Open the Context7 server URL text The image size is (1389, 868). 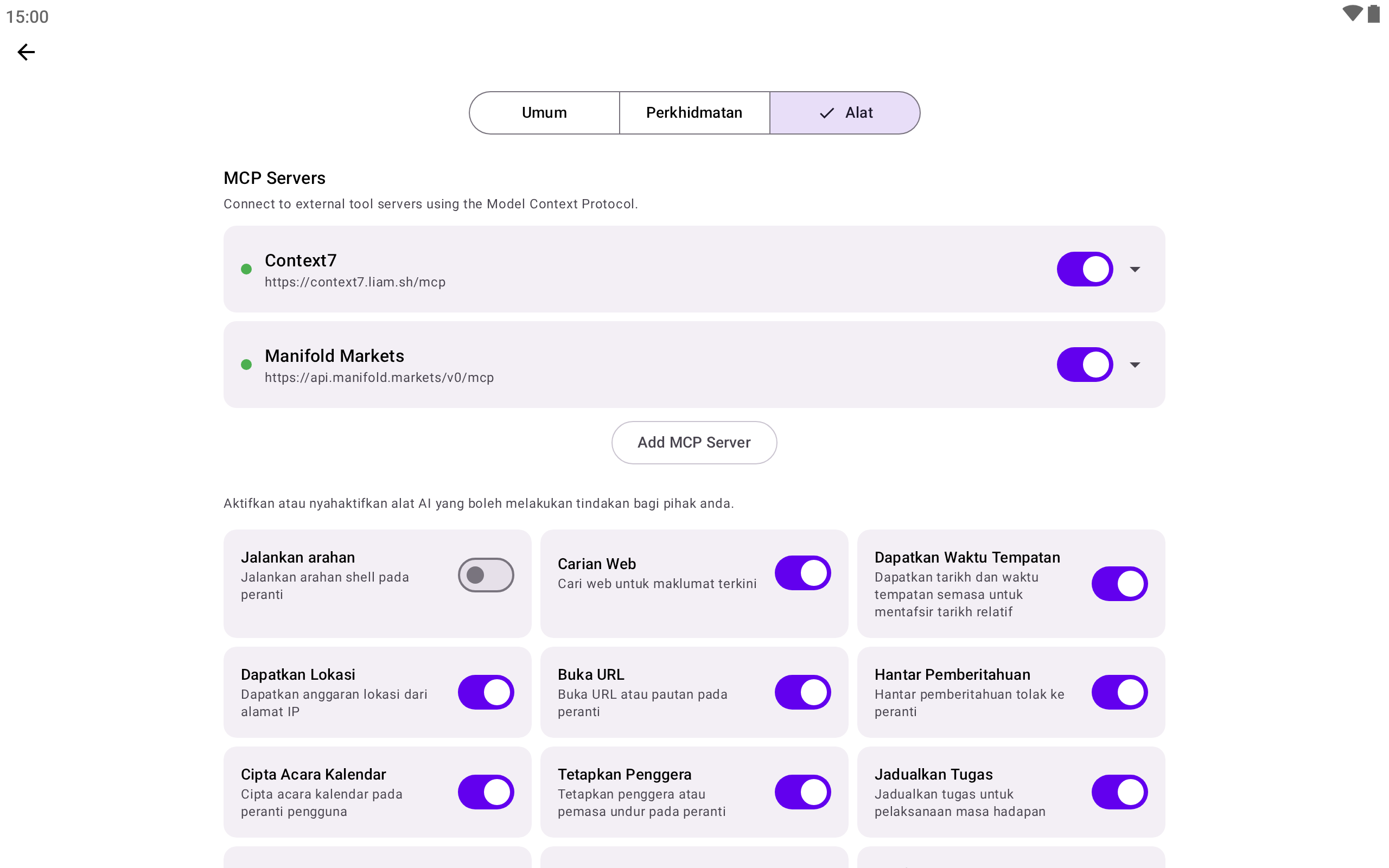coord(355,283)
